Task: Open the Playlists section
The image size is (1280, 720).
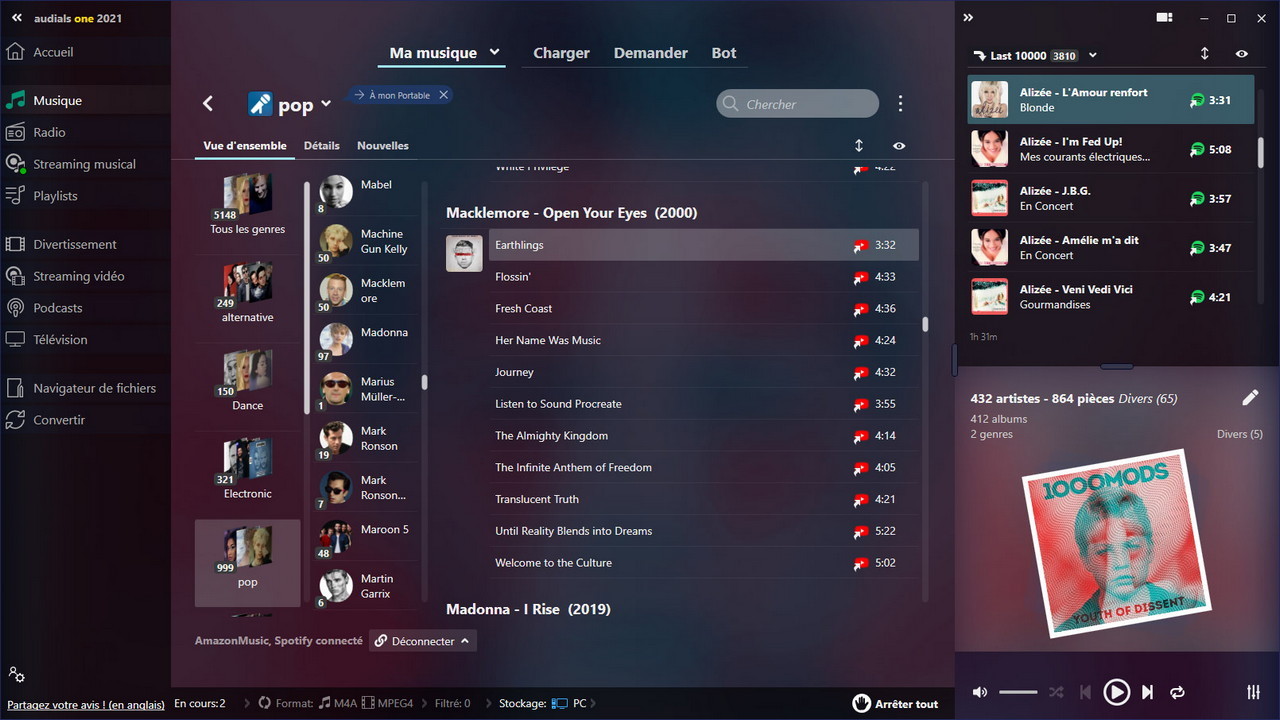Action: click(x=55, y=196)
